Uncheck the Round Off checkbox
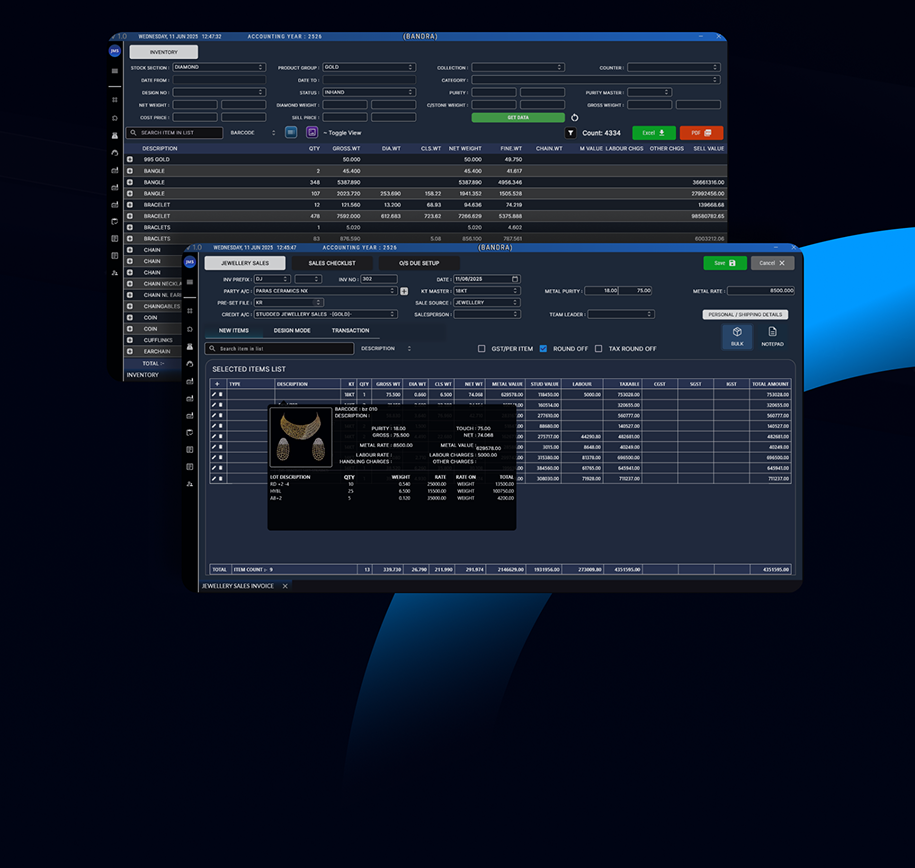 pos(543,348)
